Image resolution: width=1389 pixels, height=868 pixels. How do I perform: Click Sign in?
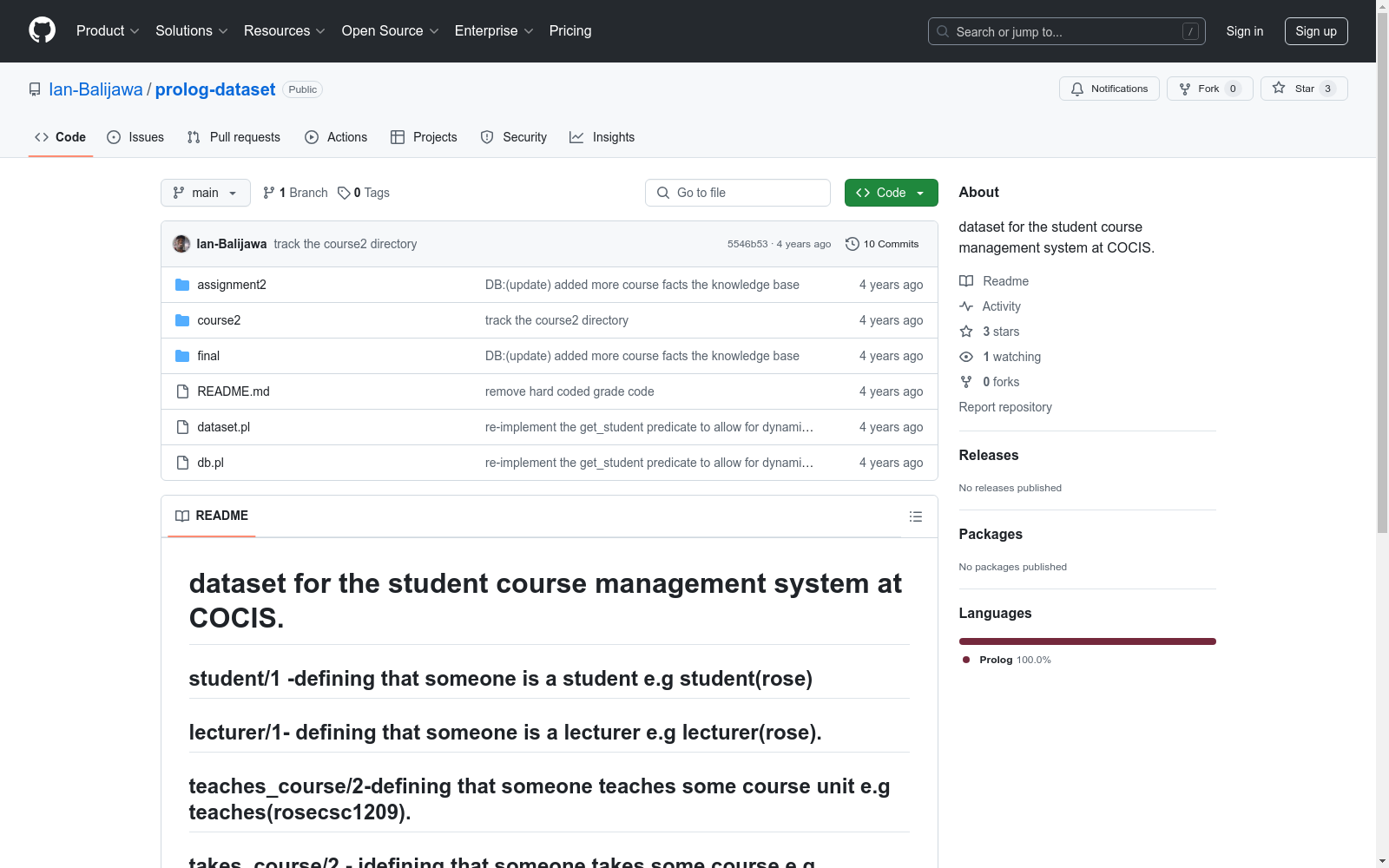pyautogui.click(x=1245, y=31)
